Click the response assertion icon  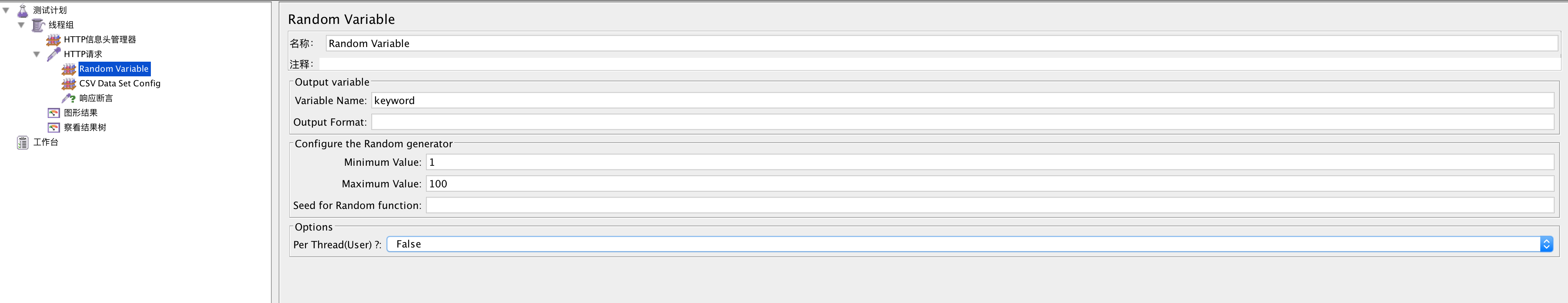pos(69,98)
